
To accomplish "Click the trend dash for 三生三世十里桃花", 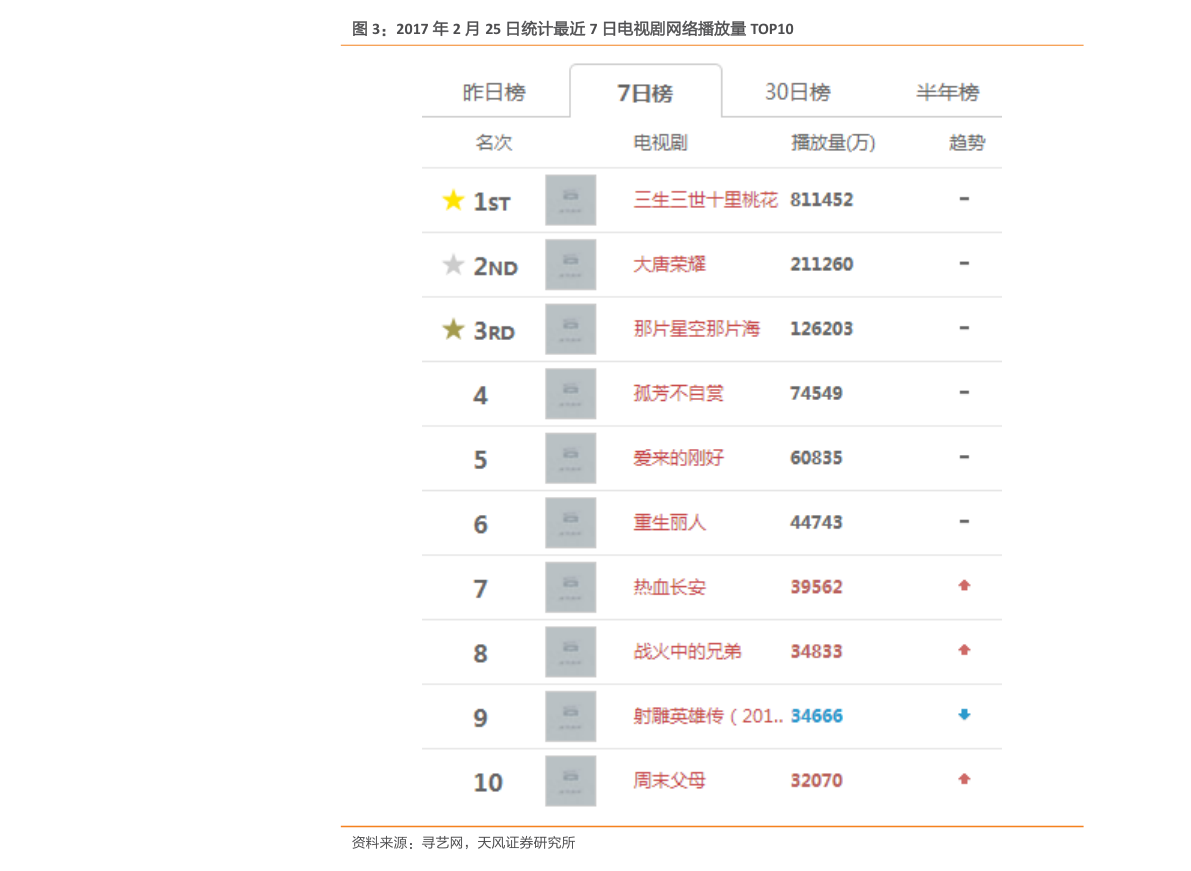I will coord(964,199).
